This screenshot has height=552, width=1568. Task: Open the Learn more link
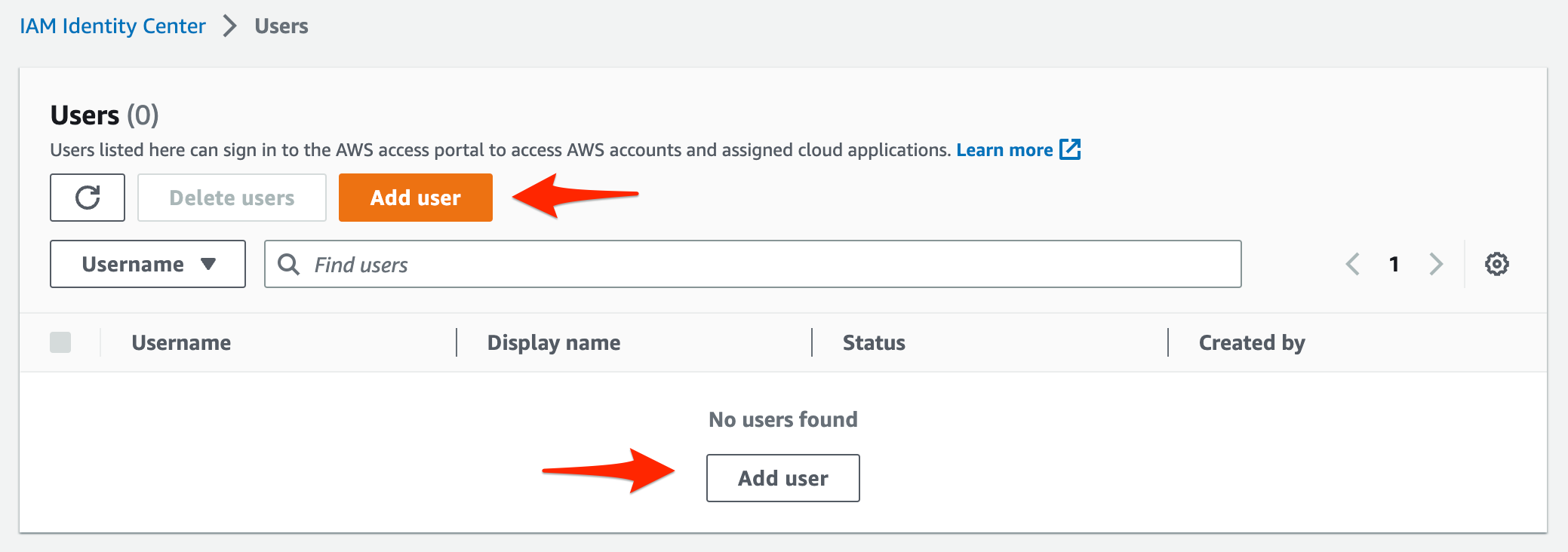coord(1004,150)
